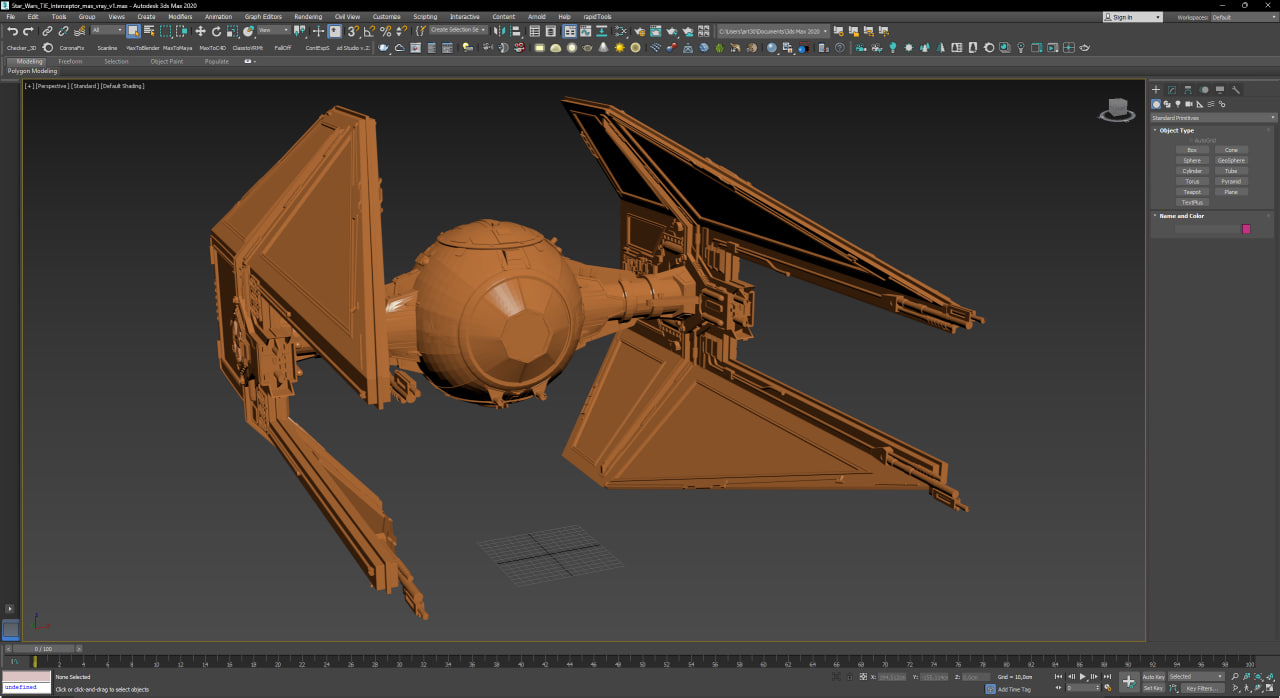
Task: Switch to the Object Paint ribbon tab
Action: tap(167, 61)
